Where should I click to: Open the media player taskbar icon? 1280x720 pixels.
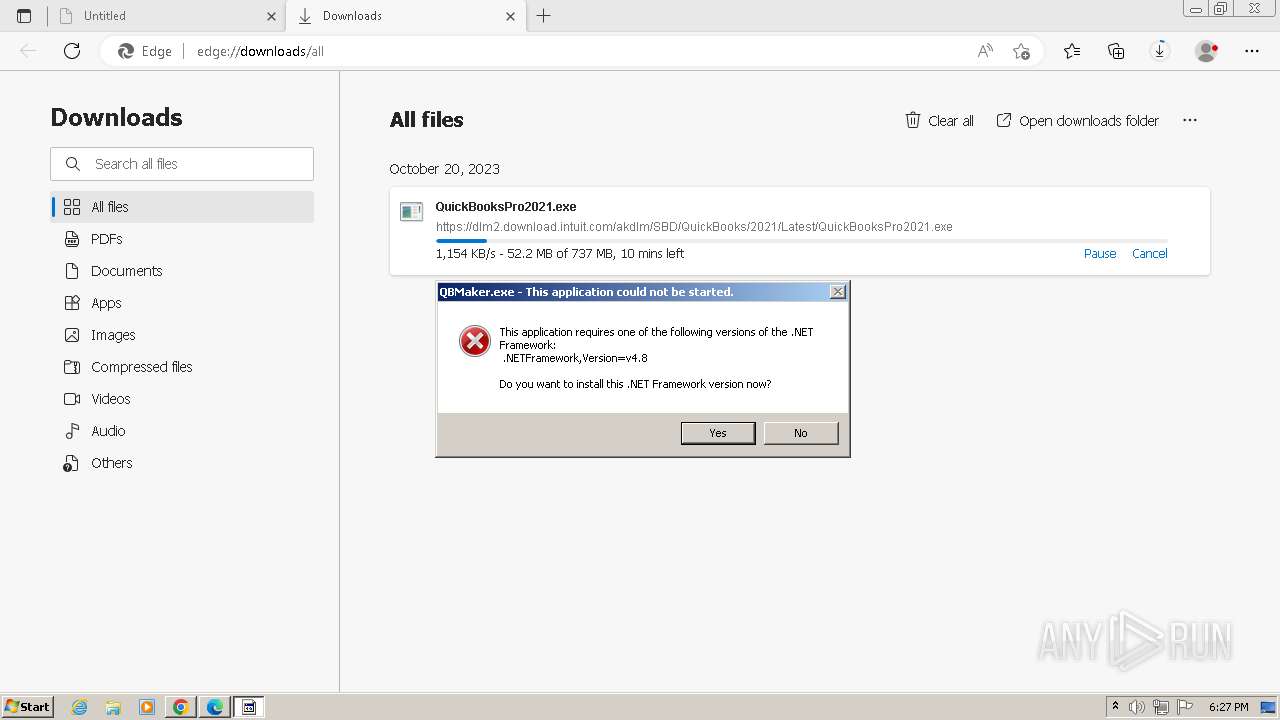pyautogui.click(x=147, y=707)
